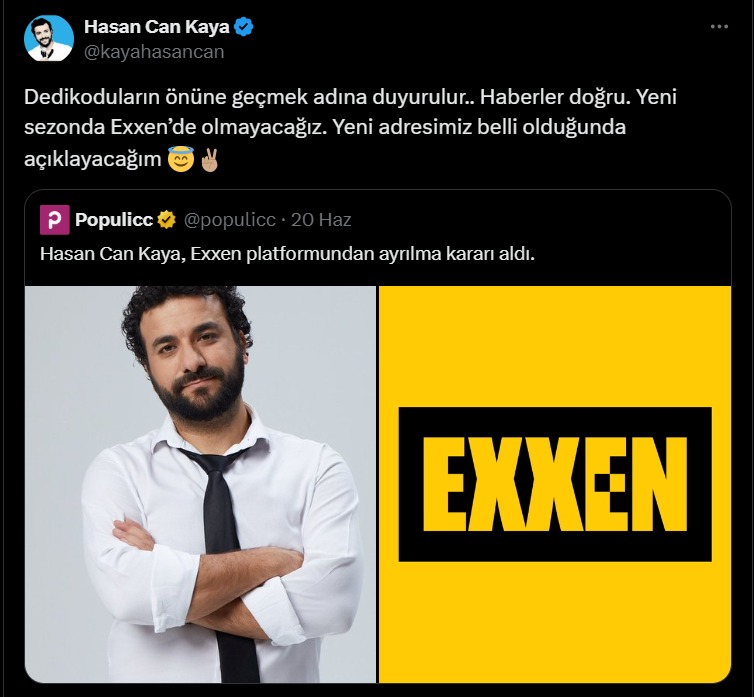Click the Hasan Can Kaya display name
Viewport: 754px width, 697px height.
click(156, 27)
